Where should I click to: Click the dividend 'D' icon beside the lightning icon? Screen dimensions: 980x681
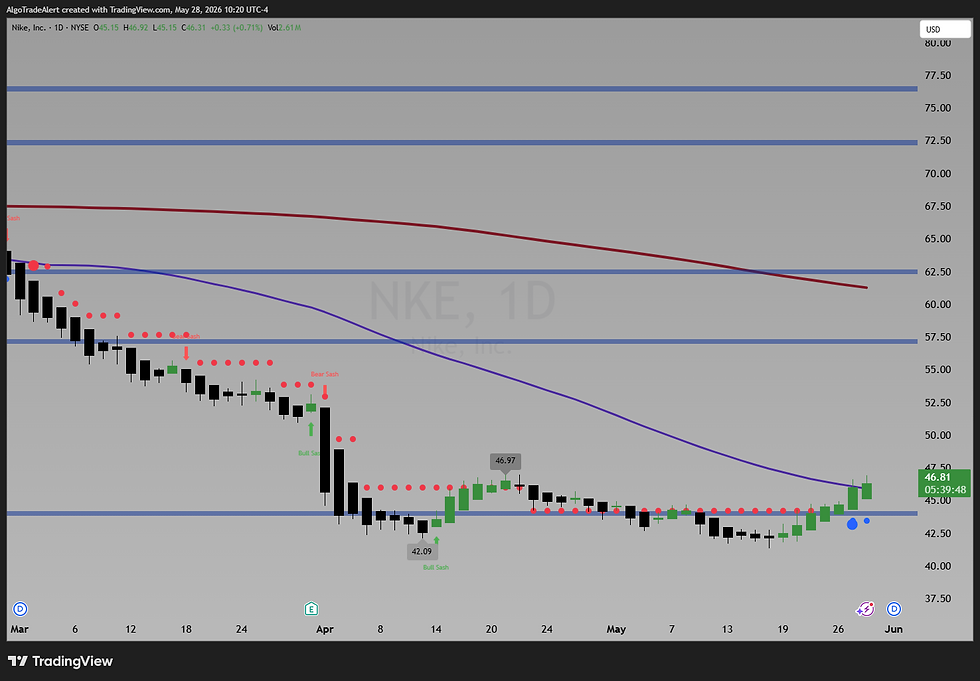coord(894,609)
